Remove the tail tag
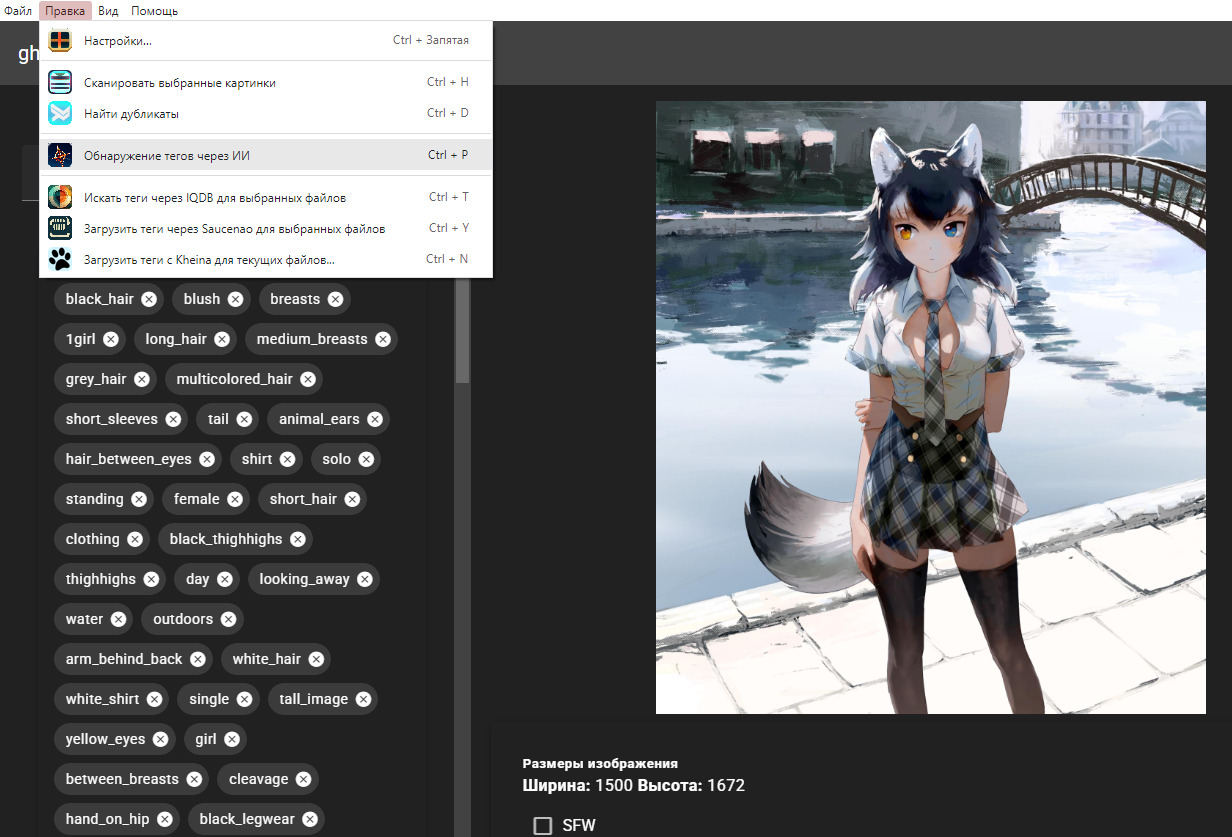This screenshot has width=1232, height=837. pyautogui.click(x=244, y=419)
